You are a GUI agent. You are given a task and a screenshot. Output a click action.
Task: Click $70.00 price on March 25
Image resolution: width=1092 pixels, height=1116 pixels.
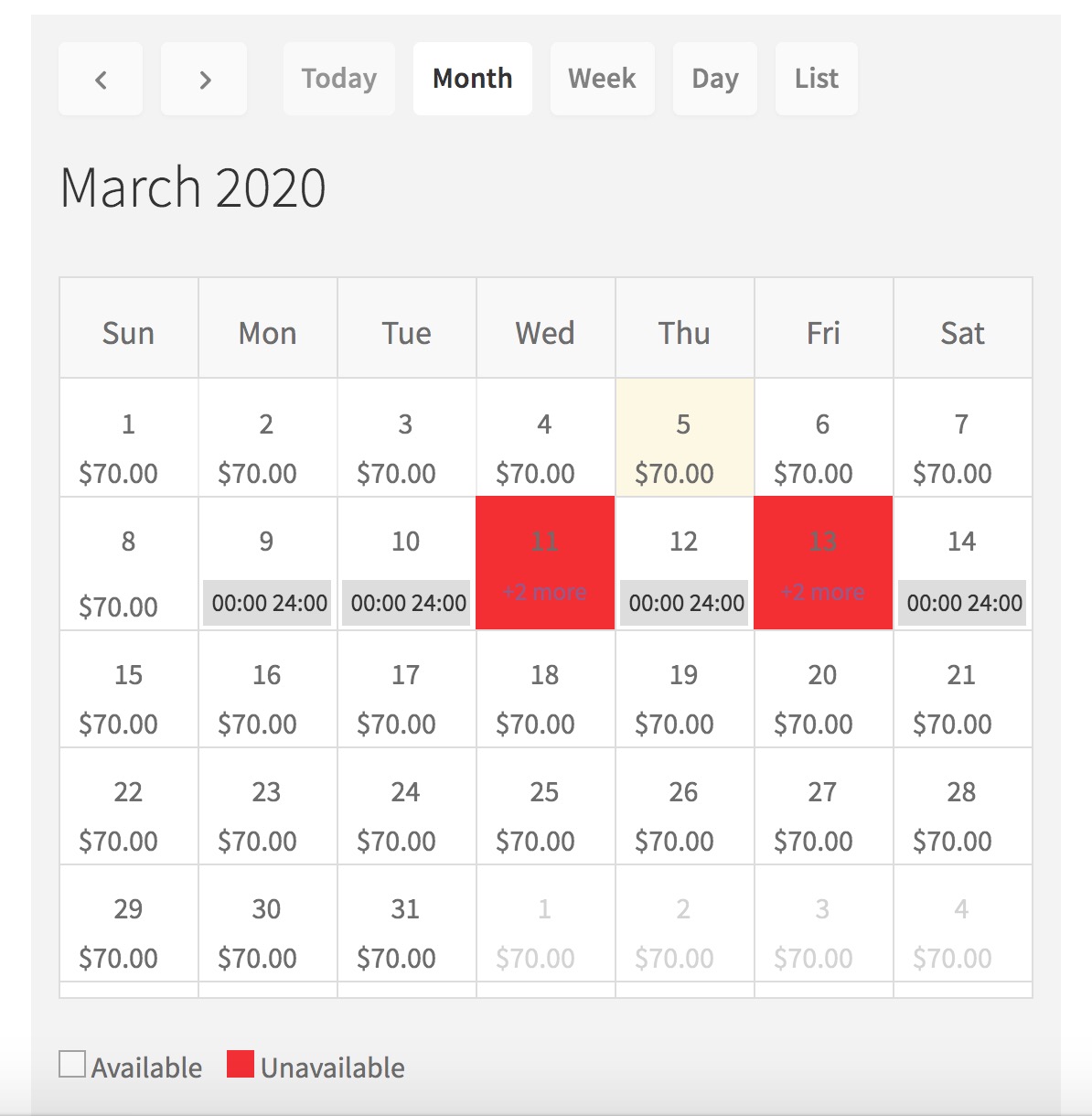pyautogui.click(x=535, y=842)
